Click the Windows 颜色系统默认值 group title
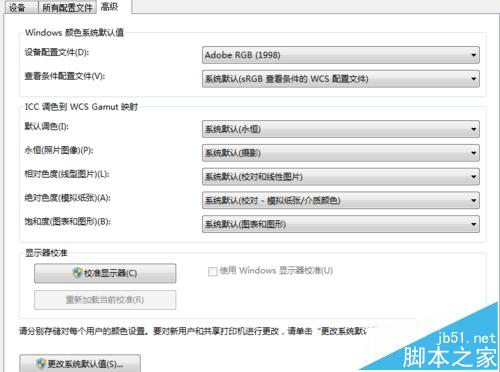The width and height of the screenshot is (500, 372). [x=74, y=33]
